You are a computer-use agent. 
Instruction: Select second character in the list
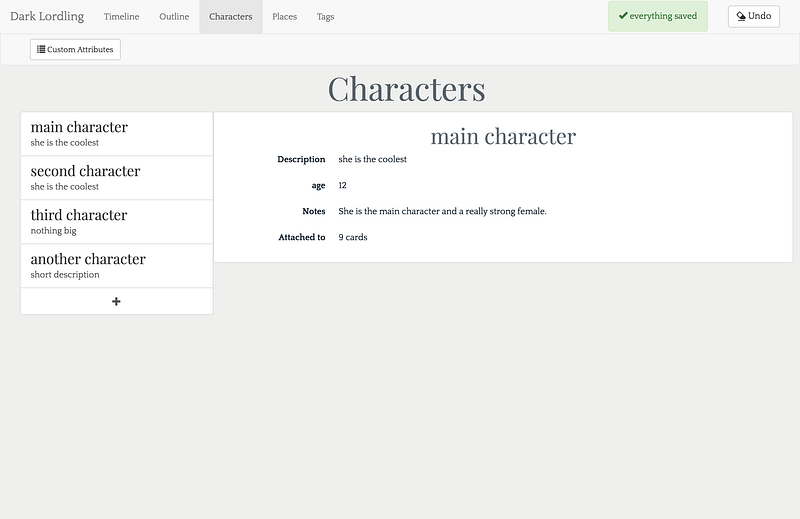[x=116, y=178]
